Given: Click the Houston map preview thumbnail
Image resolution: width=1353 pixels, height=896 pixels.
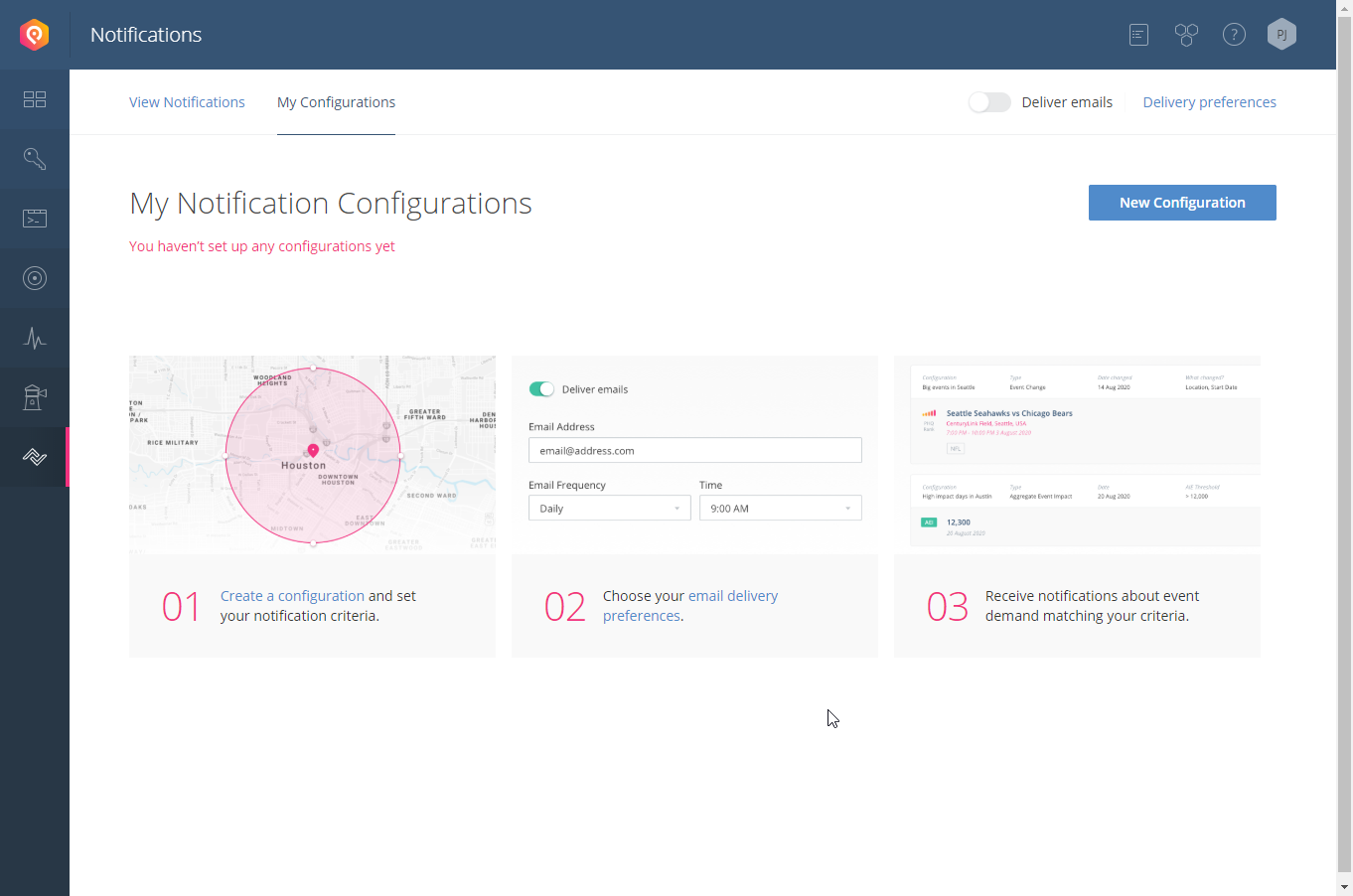Looking at the screenshot, I should (312, 454).
